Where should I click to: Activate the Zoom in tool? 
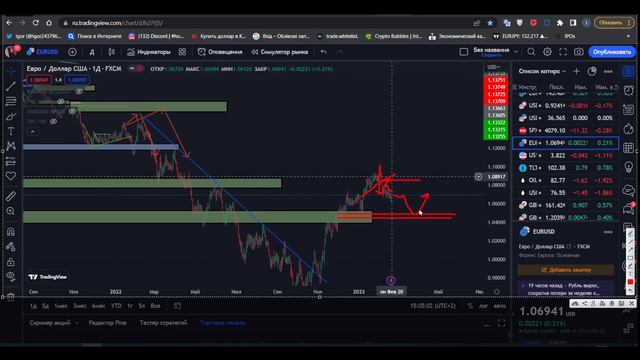(x=11, y=211)
